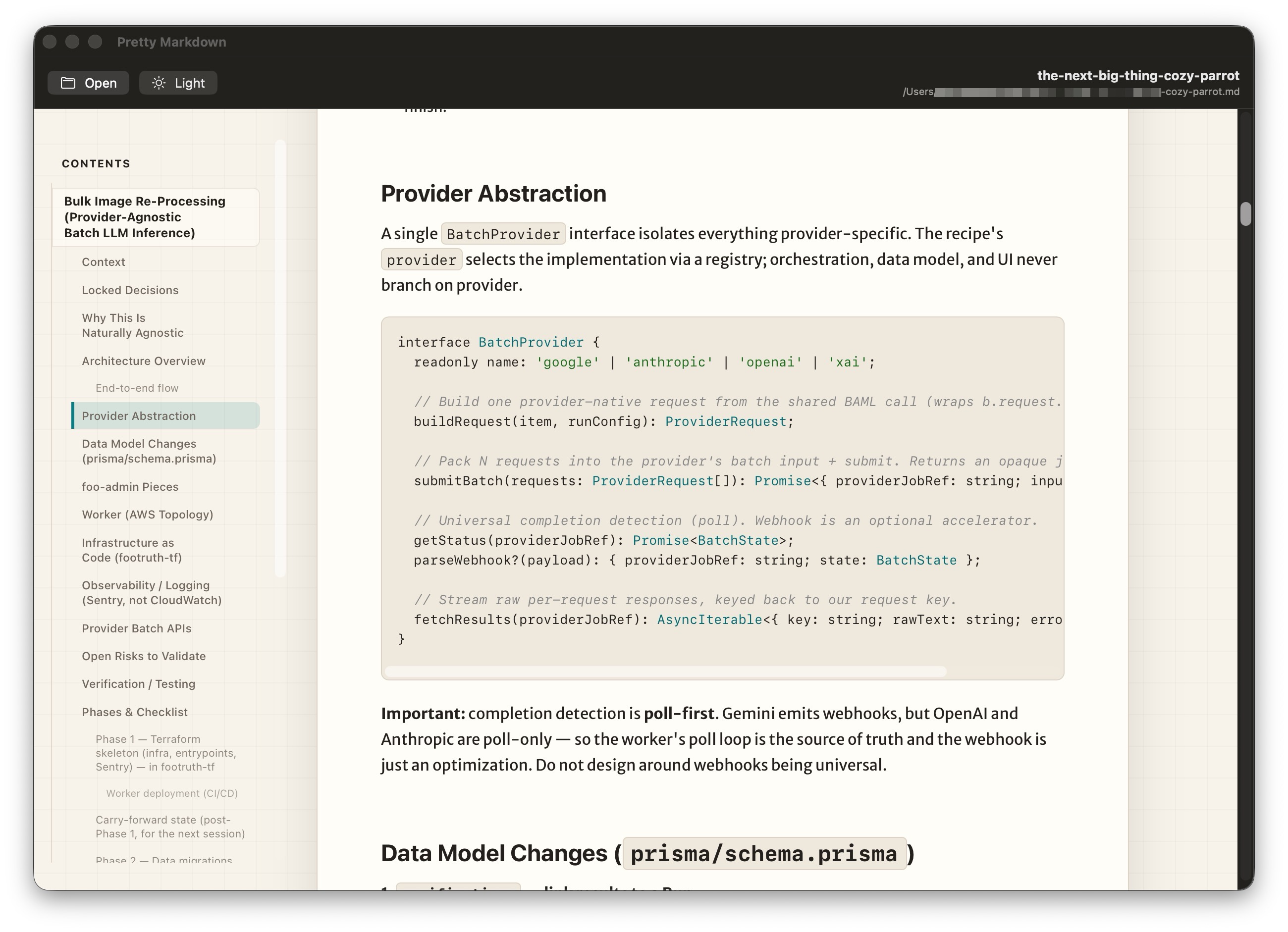Click the provider inline code chip

click(422, 260)
